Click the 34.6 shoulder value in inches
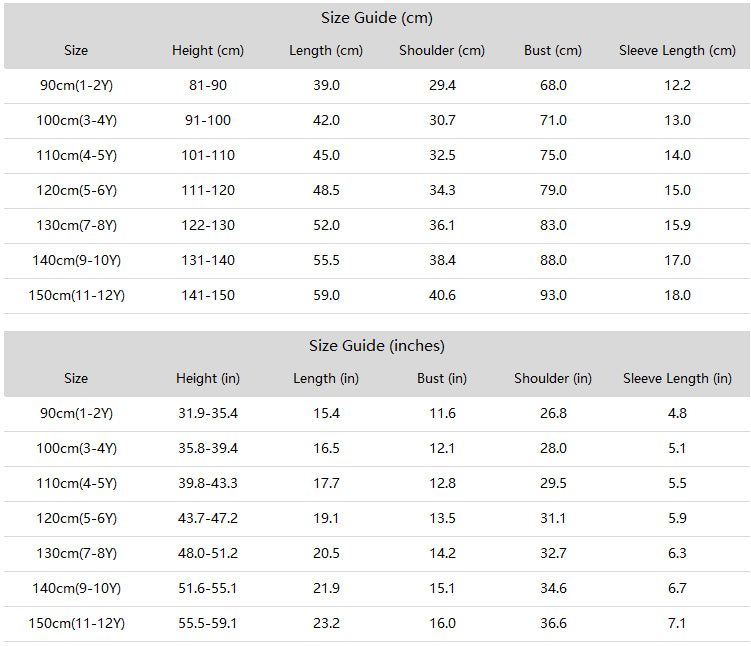 click(553, 588)
